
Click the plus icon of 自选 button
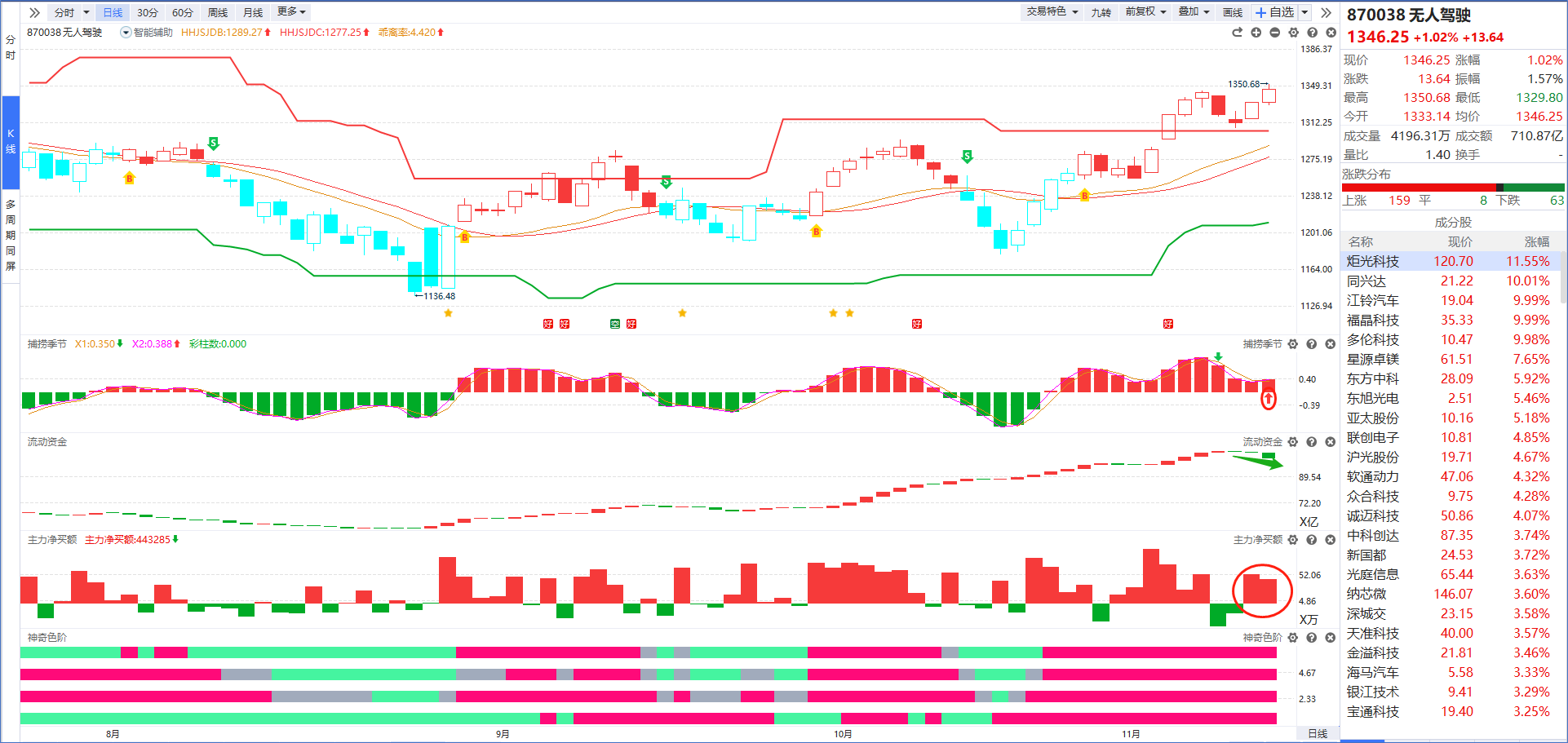(1260, 12)
